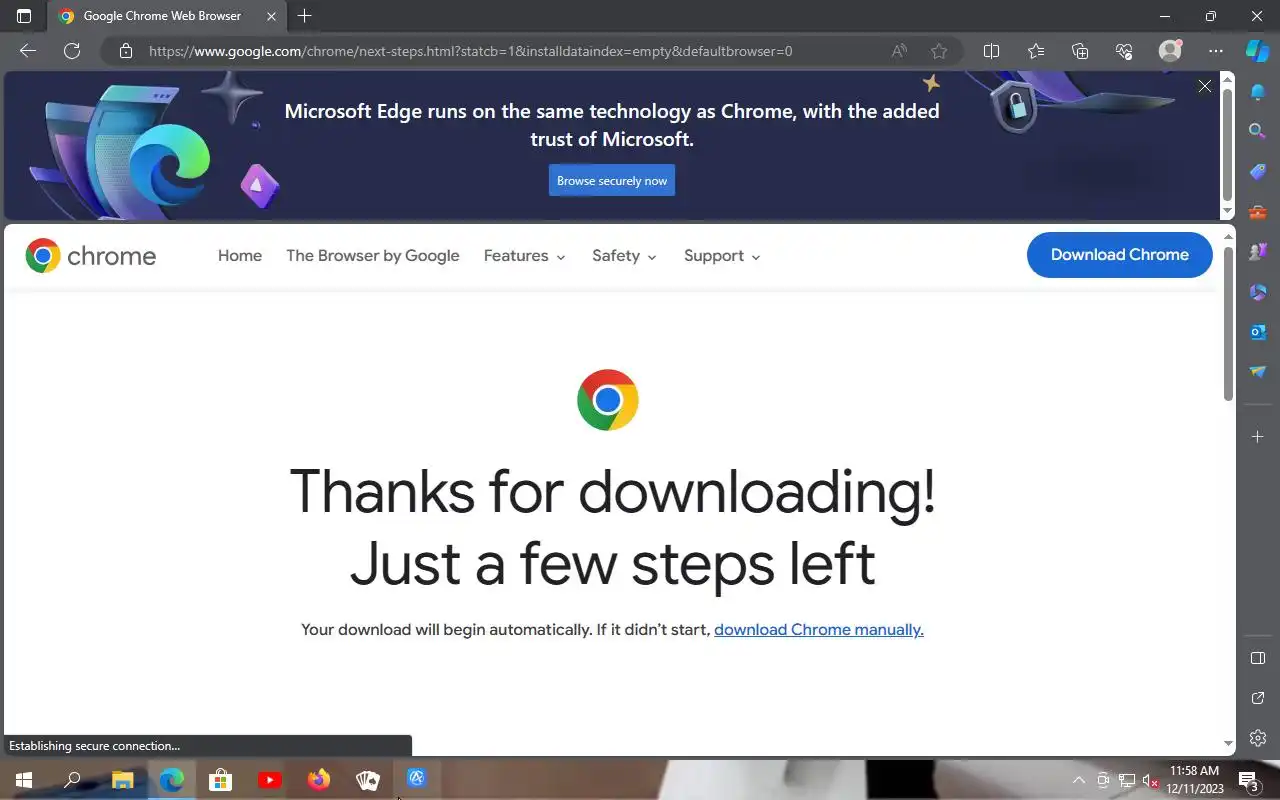Open sidebar notifications bell icon
Viewport: 1280px width, 800px height.
tap(1258, 92)
